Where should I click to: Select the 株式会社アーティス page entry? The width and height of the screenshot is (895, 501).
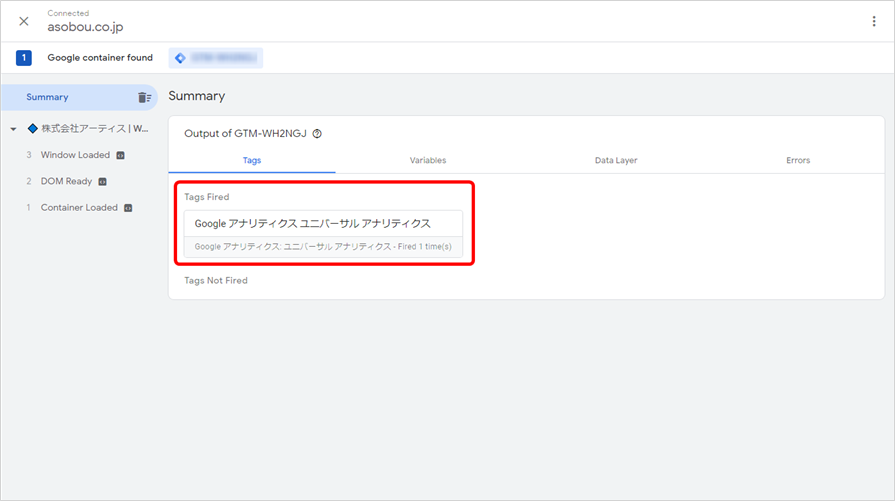(95, 128)
